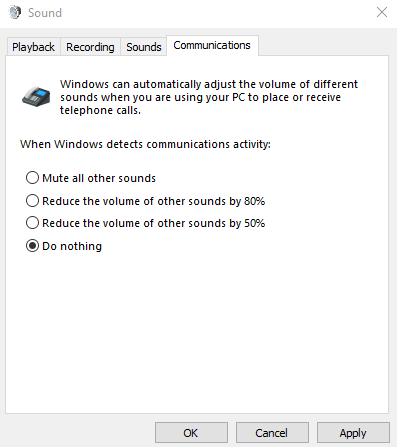Click the description paragraph about telephone calls

(x=209, y=97)
